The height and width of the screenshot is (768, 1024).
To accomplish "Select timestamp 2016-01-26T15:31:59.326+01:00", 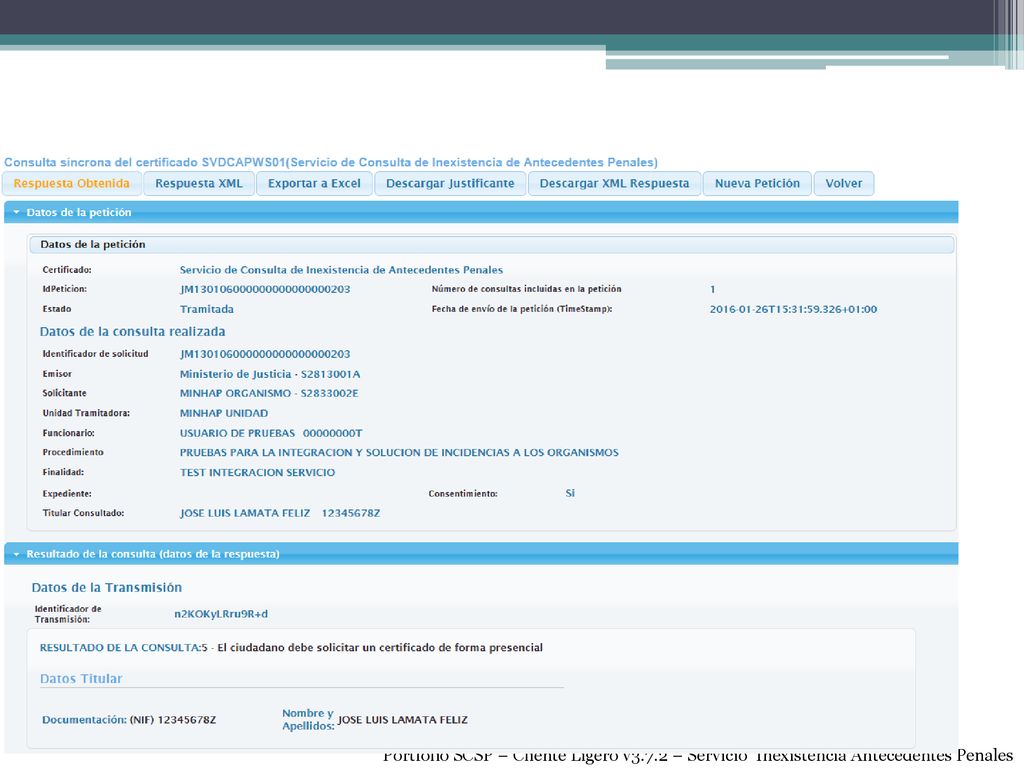I will tap(793, 309).
